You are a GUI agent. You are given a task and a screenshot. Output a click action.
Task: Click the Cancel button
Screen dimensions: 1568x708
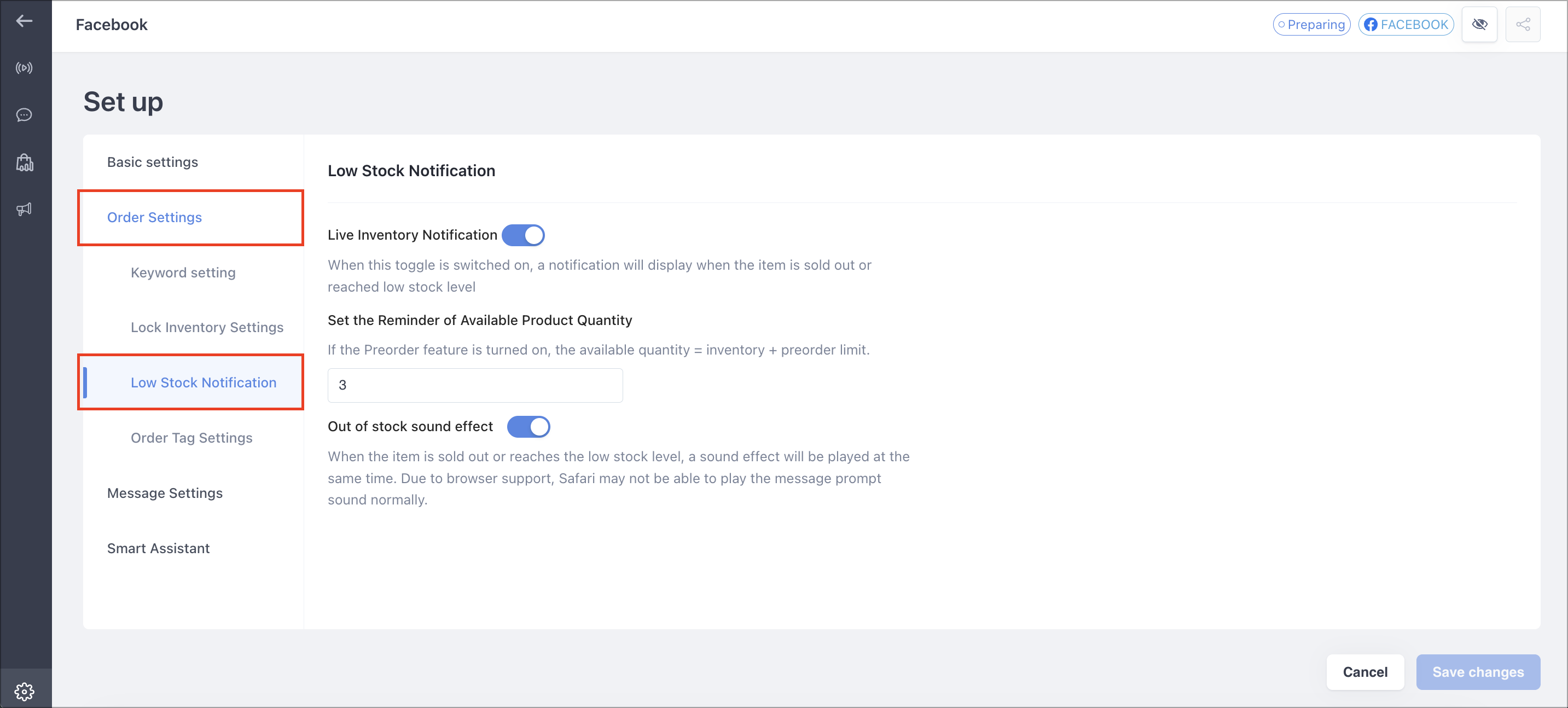tap(1364, 672)
